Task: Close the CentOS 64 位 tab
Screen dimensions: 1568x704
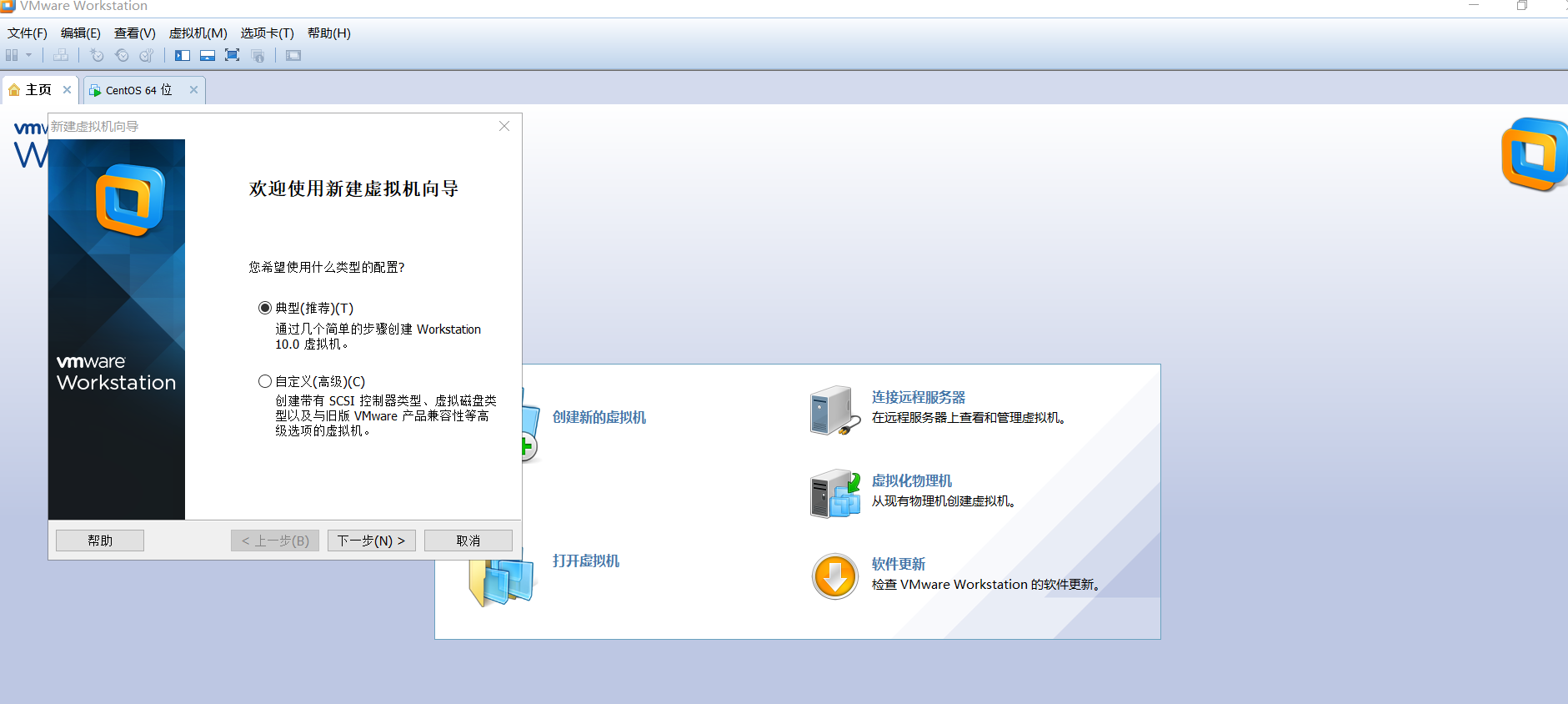Action: [193, 89]
